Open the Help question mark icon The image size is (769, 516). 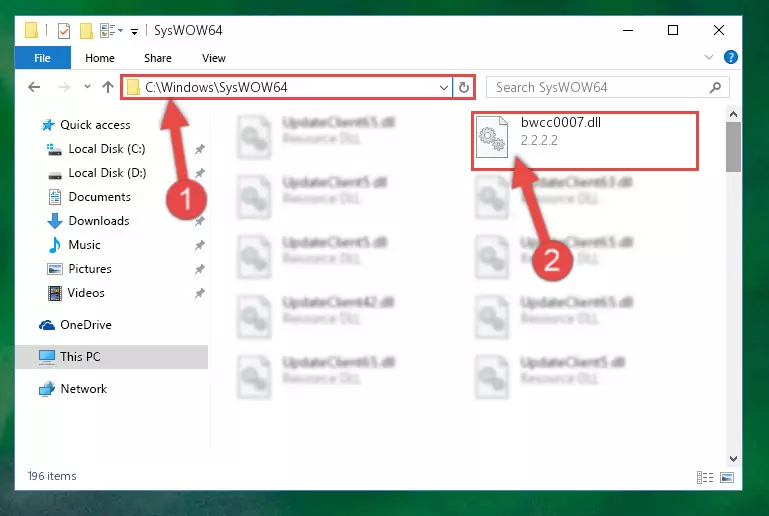(730, 57)
